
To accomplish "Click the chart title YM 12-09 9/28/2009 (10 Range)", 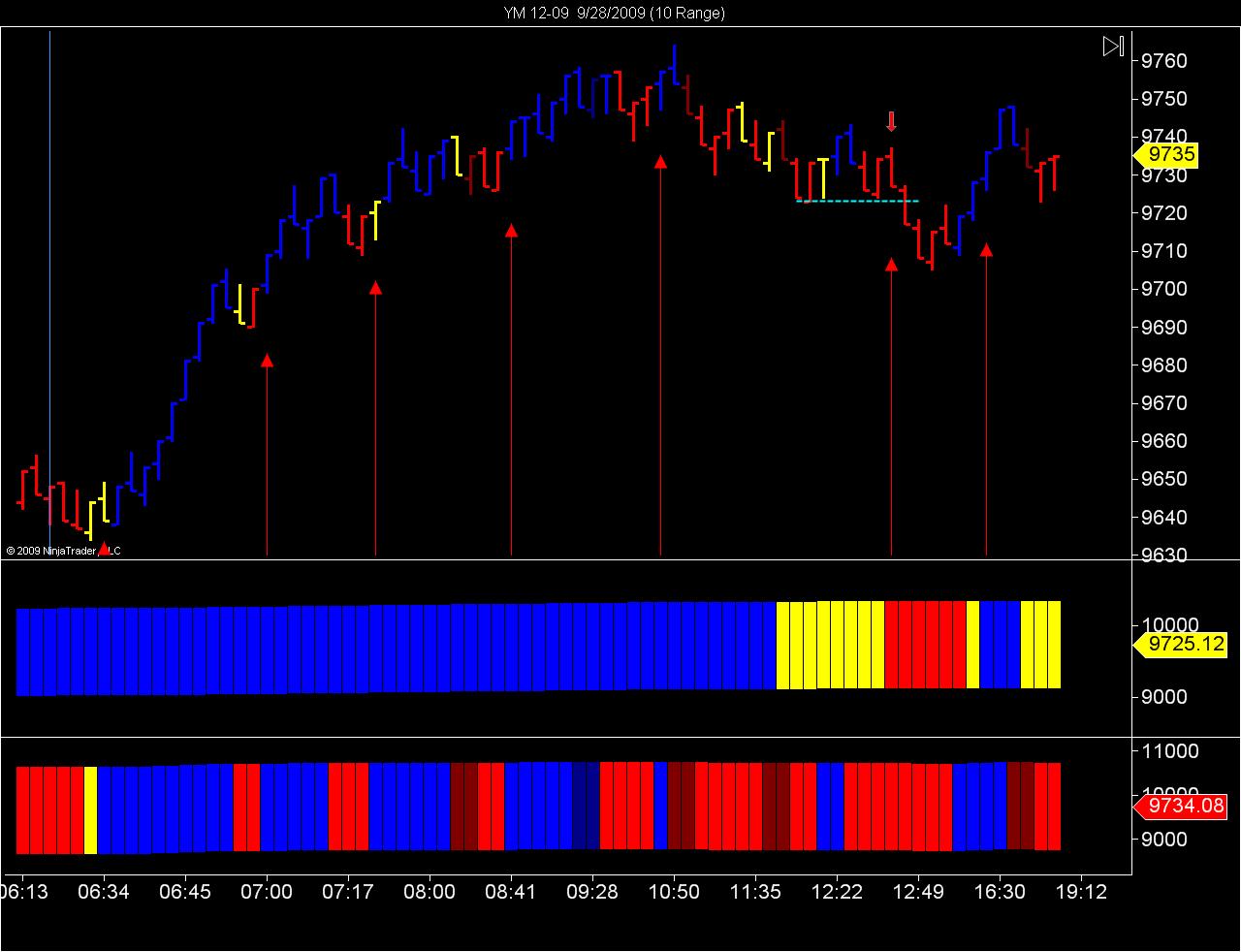I will [x=614, y=13].
